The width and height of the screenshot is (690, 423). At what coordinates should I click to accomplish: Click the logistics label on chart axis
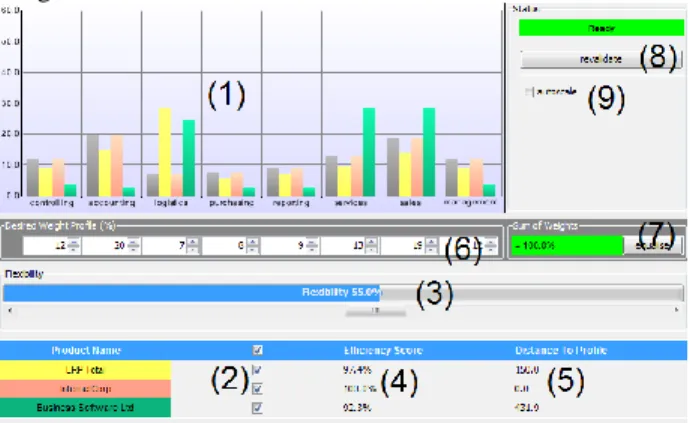171,203
